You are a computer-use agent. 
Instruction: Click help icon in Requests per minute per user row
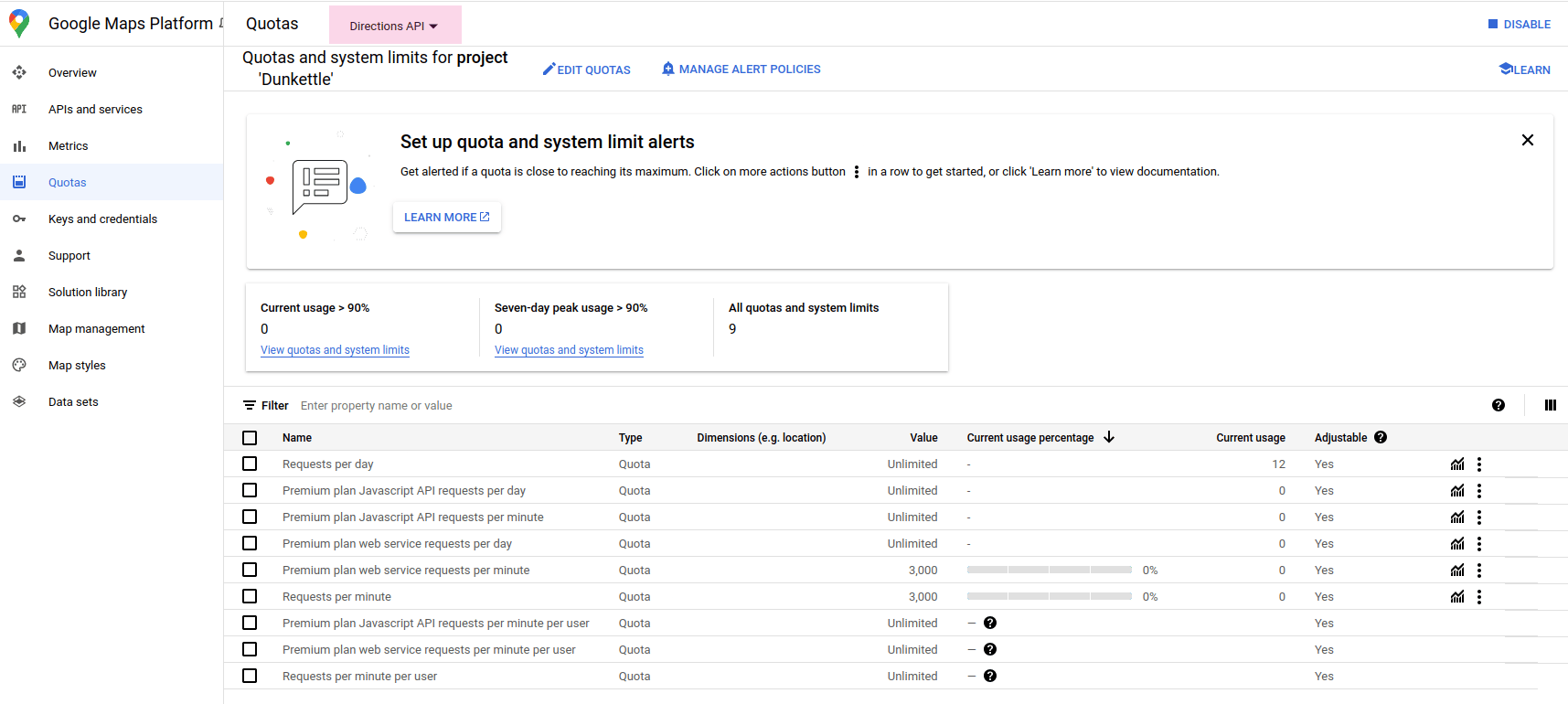[x=989, y=677]
